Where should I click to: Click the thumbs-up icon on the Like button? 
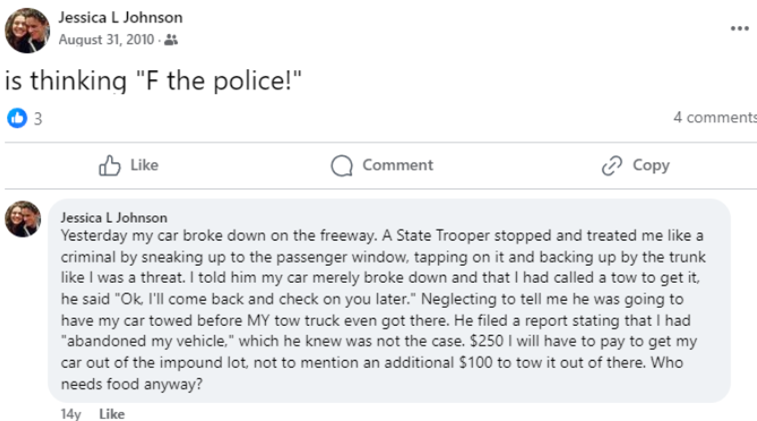[110, 166]
